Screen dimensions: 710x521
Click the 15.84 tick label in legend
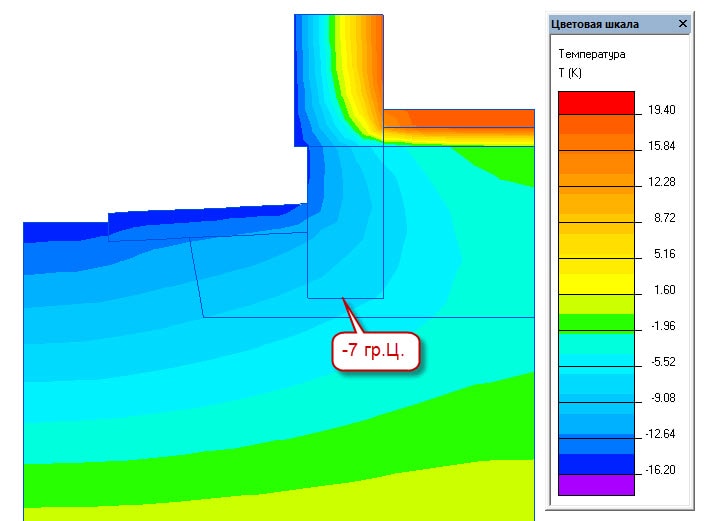662,146
